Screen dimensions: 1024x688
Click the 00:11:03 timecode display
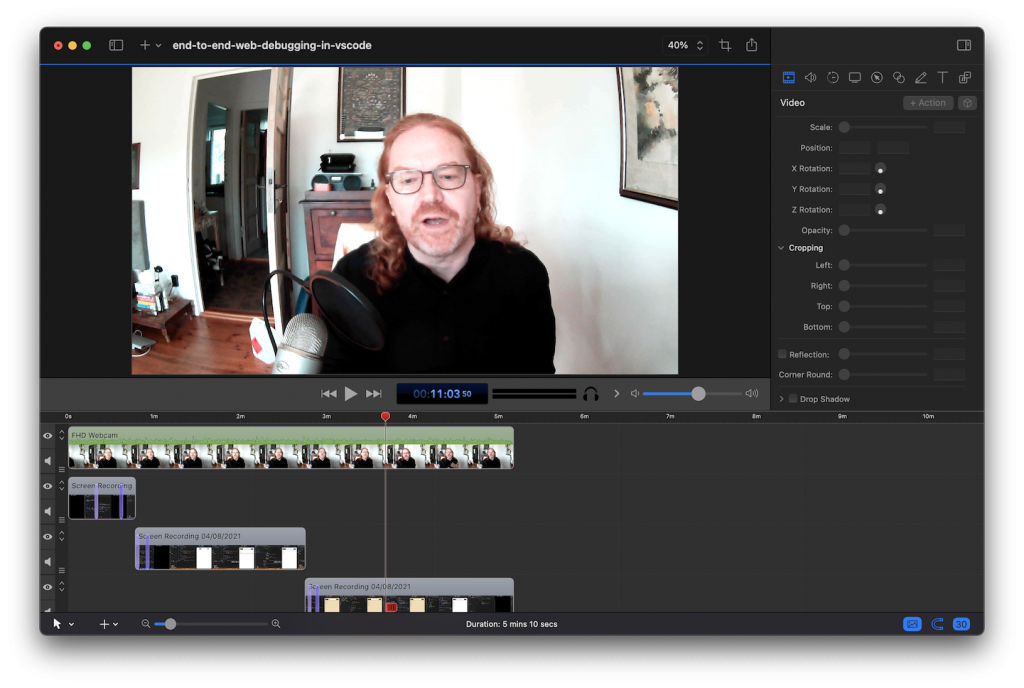coord(442,394)
